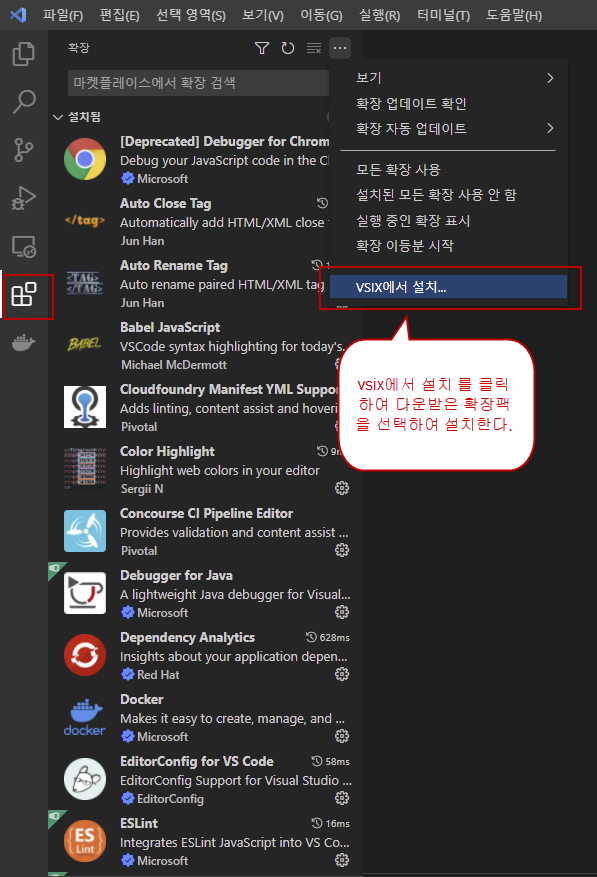Image resolution: width=597 pixels, height=877 pixels.
Task: Click the Dependency Analytics Red Hat logo
Action: point(85,654)
